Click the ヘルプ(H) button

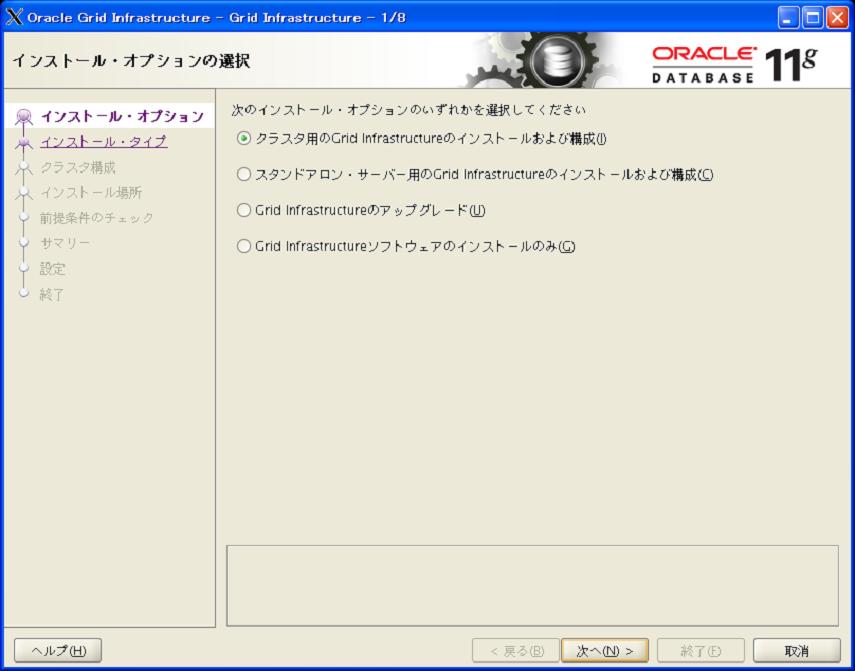[58, 650]
